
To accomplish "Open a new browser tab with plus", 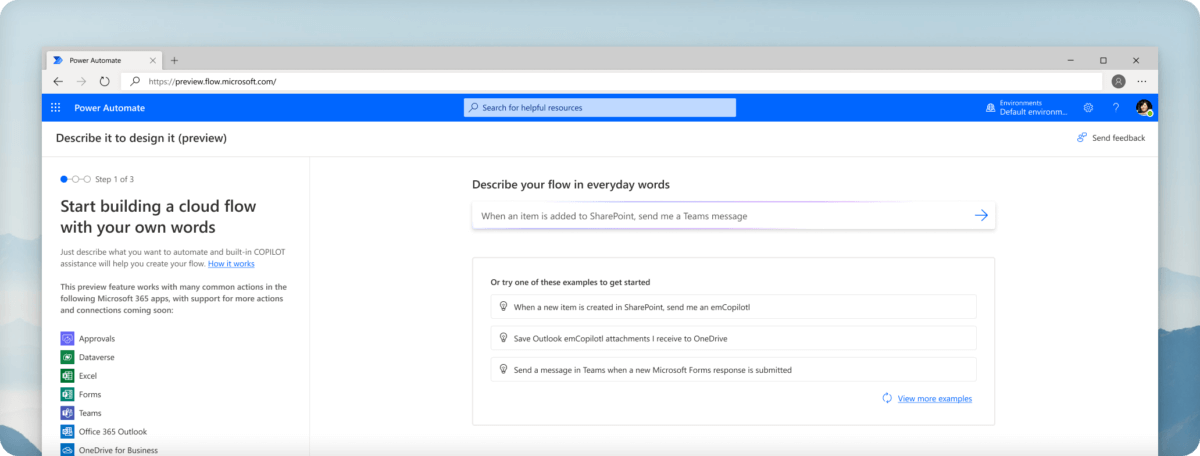I will coord(174,60).
